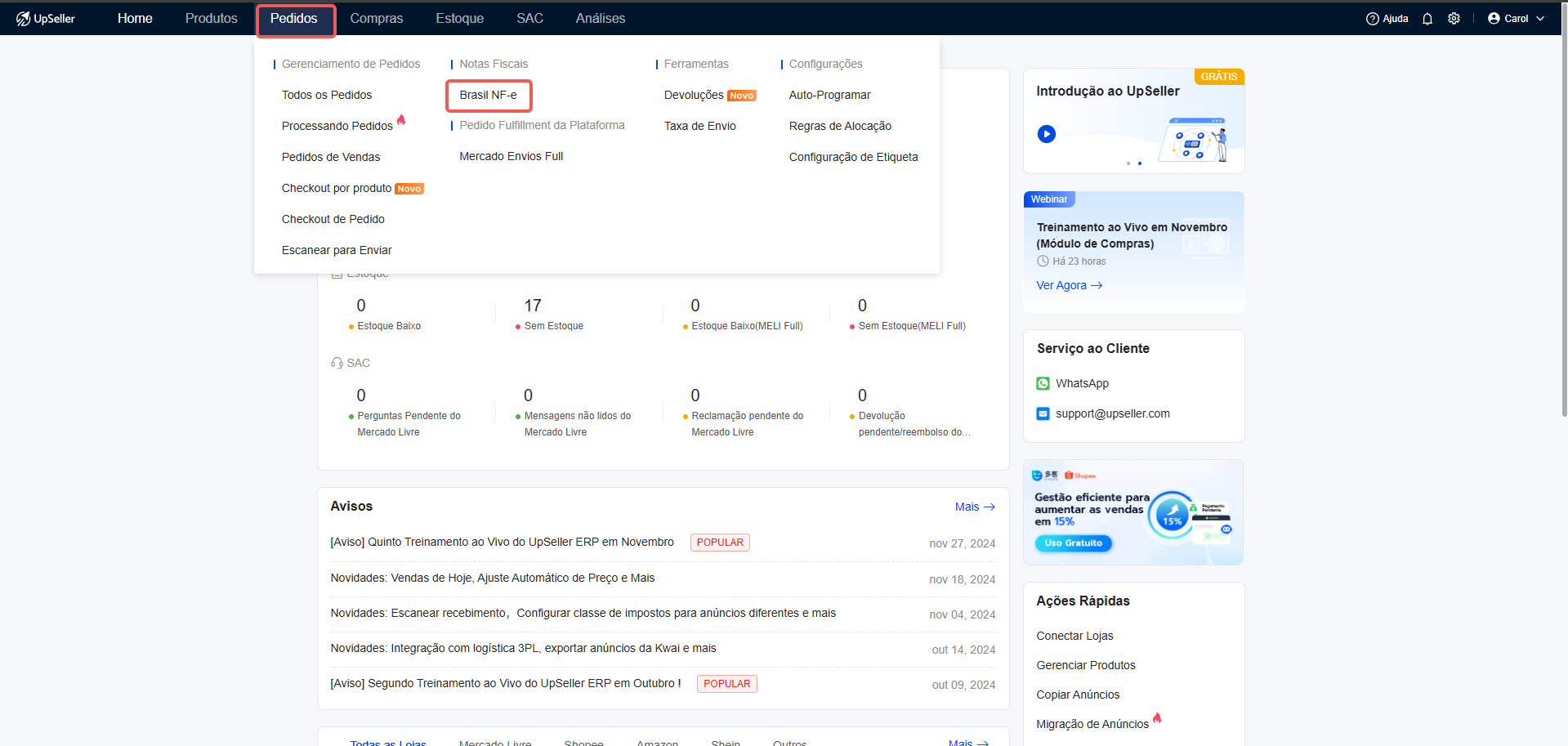Viewport: 1568px width, 746px height.
Task: Click the Carol user avatar icon
Action: [1494, 18]
